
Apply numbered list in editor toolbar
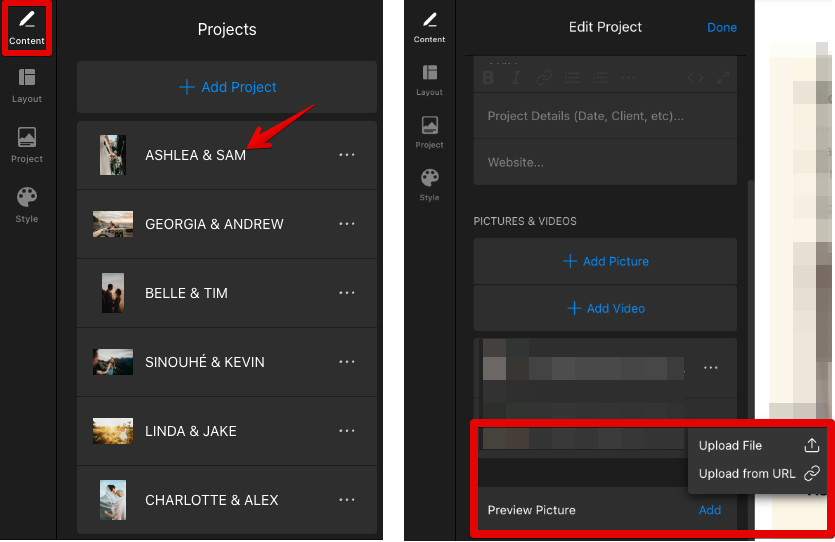[600, 78]
